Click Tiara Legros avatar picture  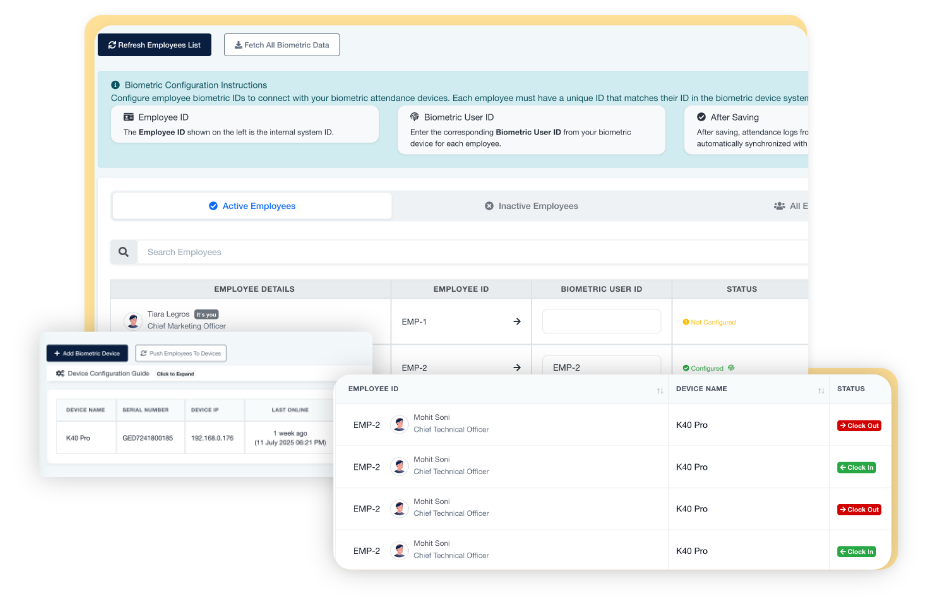pyautogui.click(x=133, y=321)
